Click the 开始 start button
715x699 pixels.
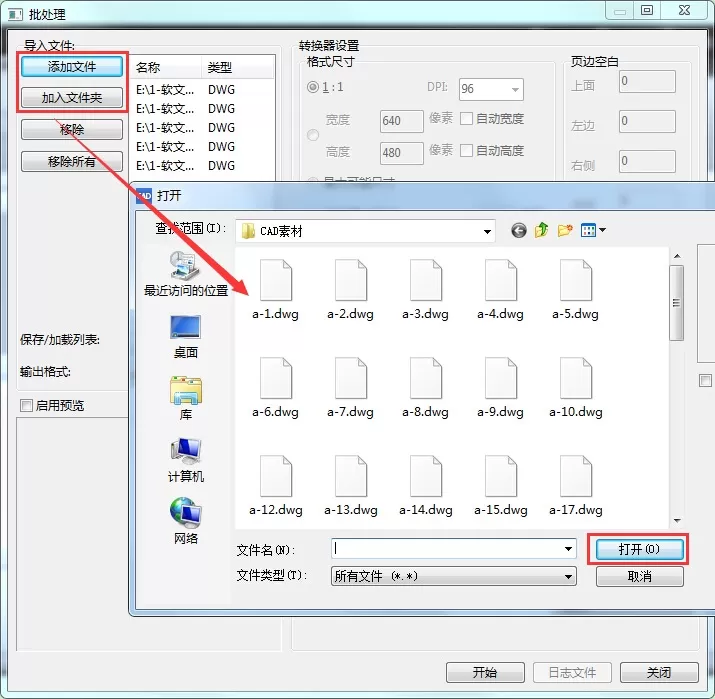pyautogui.click(x=485, y=672)
